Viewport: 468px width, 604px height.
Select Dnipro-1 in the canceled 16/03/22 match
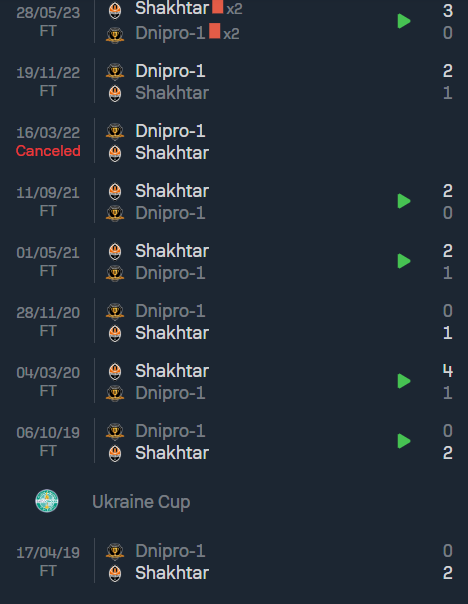[x=170, y=131]
